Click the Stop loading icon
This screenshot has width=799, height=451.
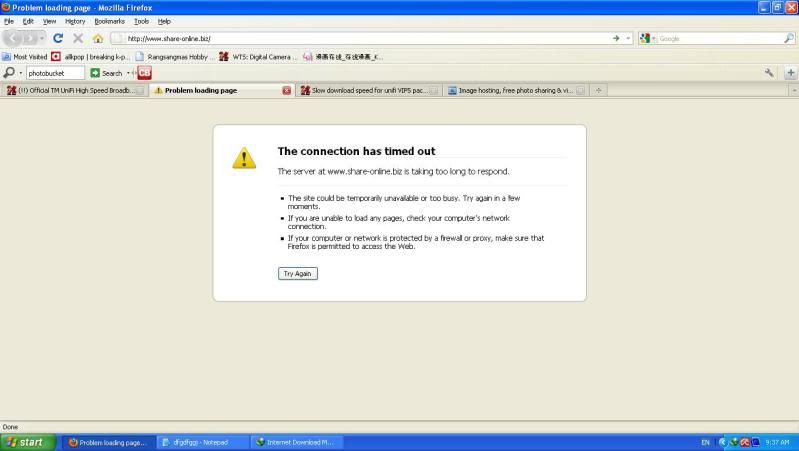[78, 38]
